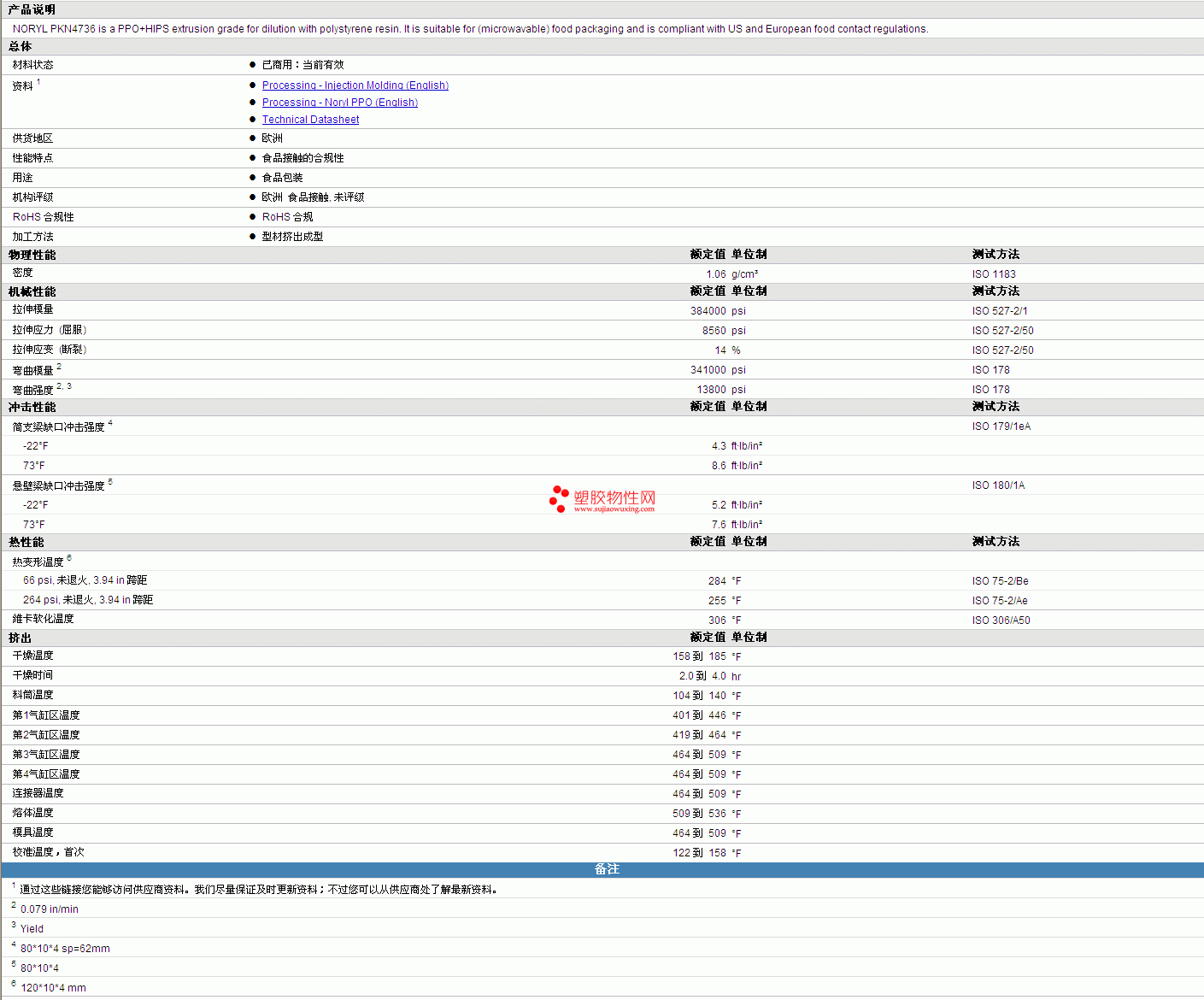The width and height of the screenshot is (1204, 1000).
Task: Click the 物理性能 section header
Action: 32,255
